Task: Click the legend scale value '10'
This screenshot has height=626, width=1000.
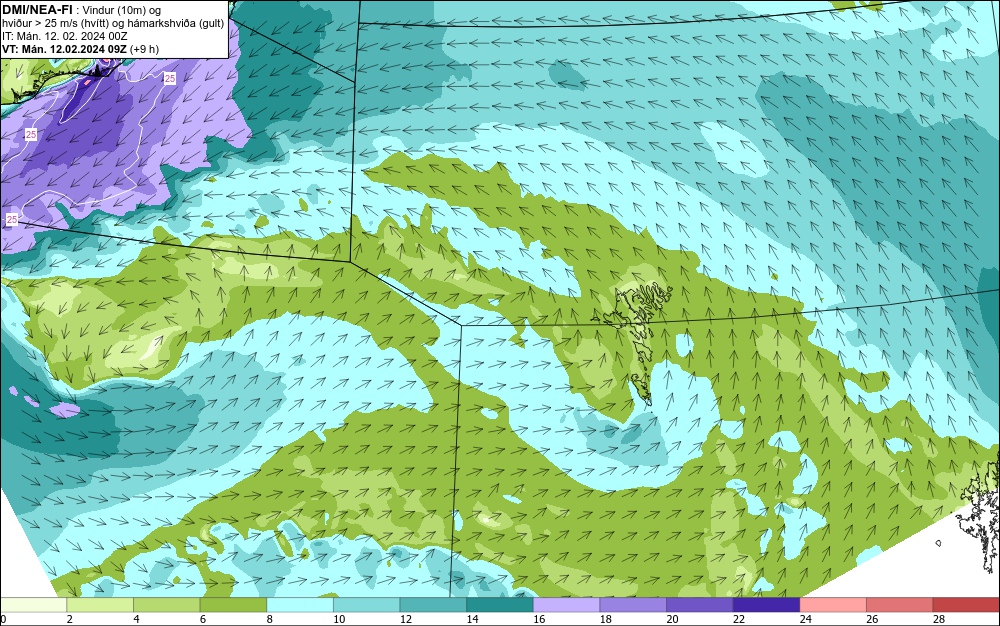Action: click(x=339, y=619)
